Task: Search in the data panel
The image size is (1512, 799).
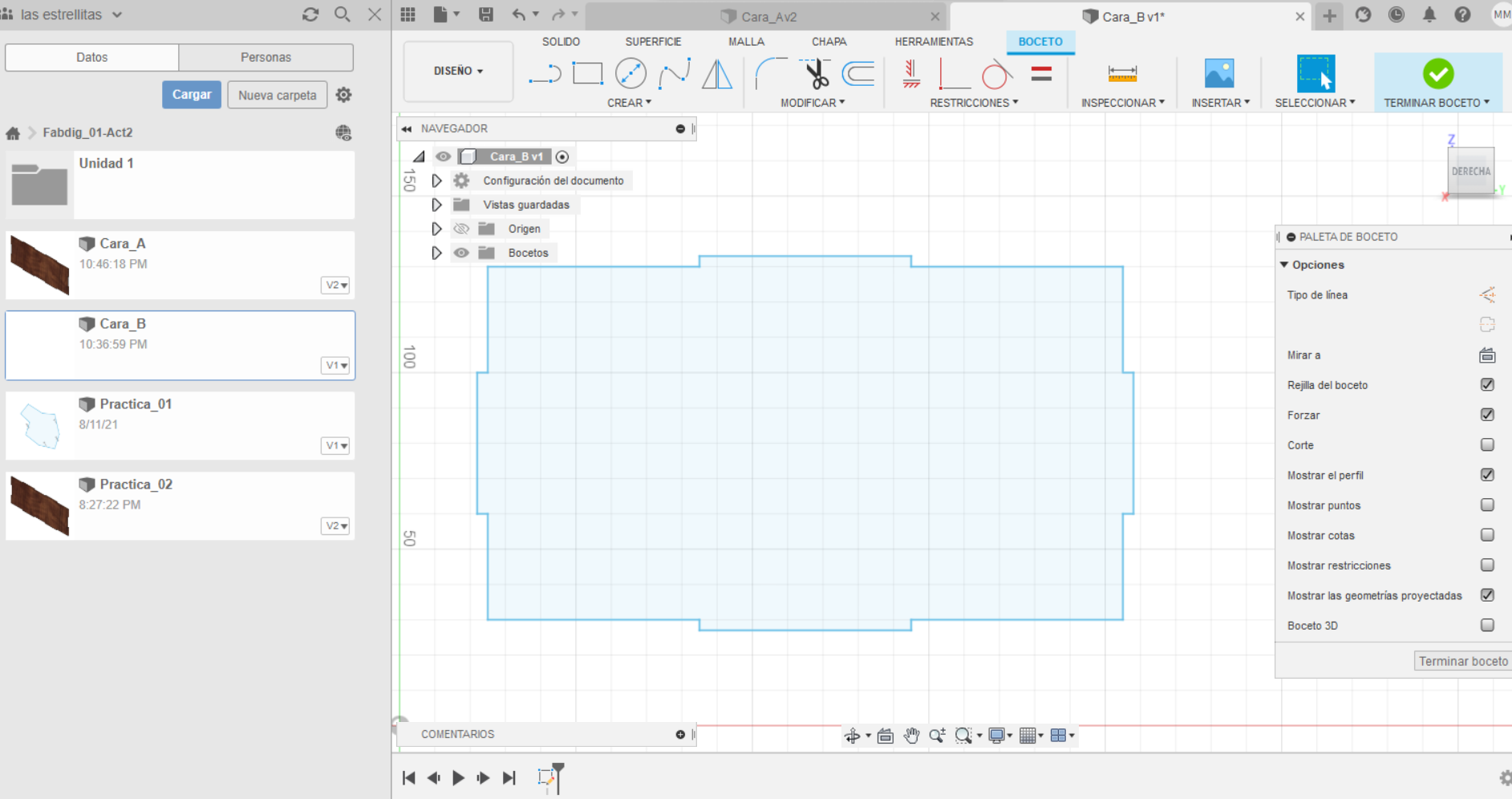Action: [x=343, y=14]
